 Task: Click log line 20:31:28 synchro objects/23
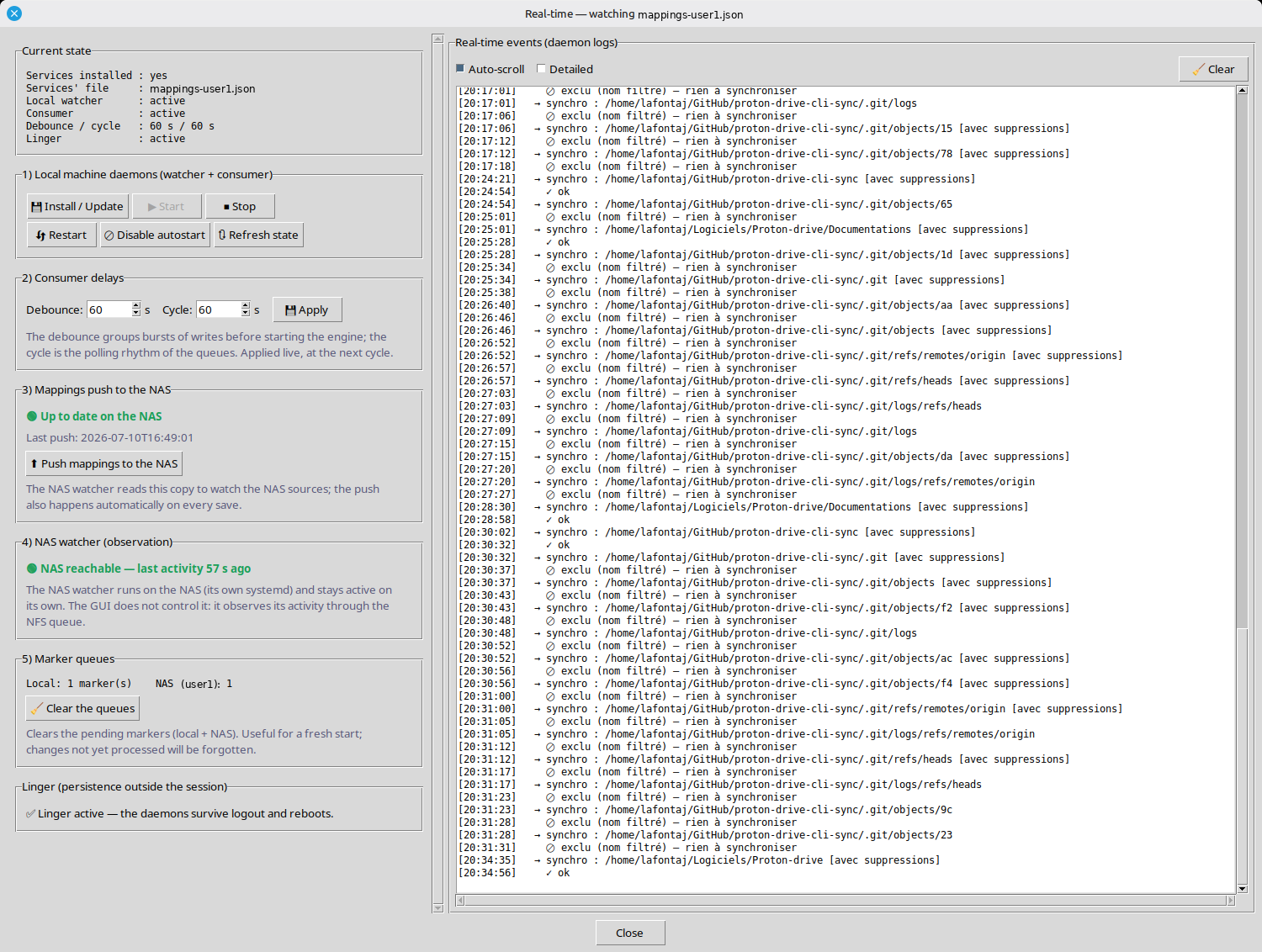tap(705, 835)
